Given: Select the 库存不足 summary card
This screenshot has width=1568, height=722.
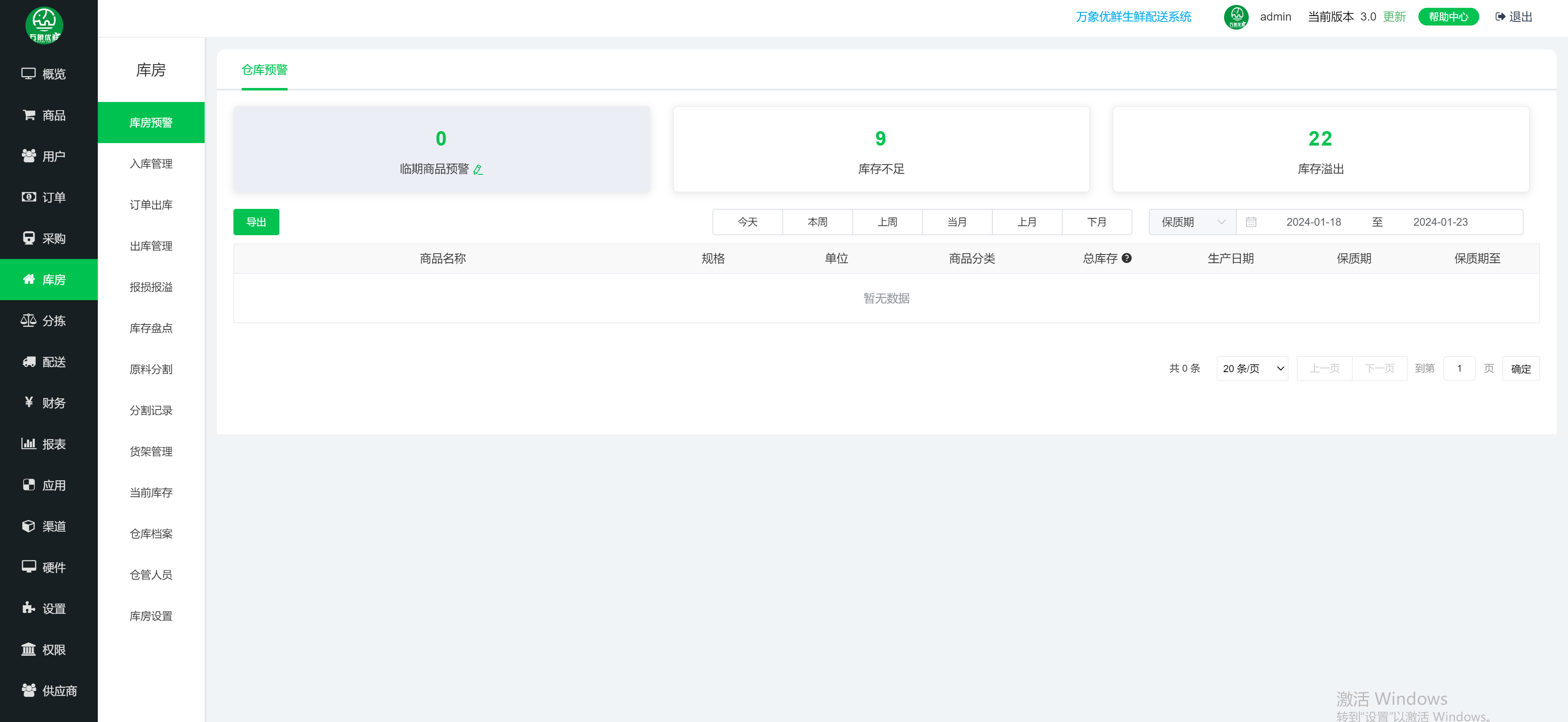Looking at the screenshot, I should 881,149.
